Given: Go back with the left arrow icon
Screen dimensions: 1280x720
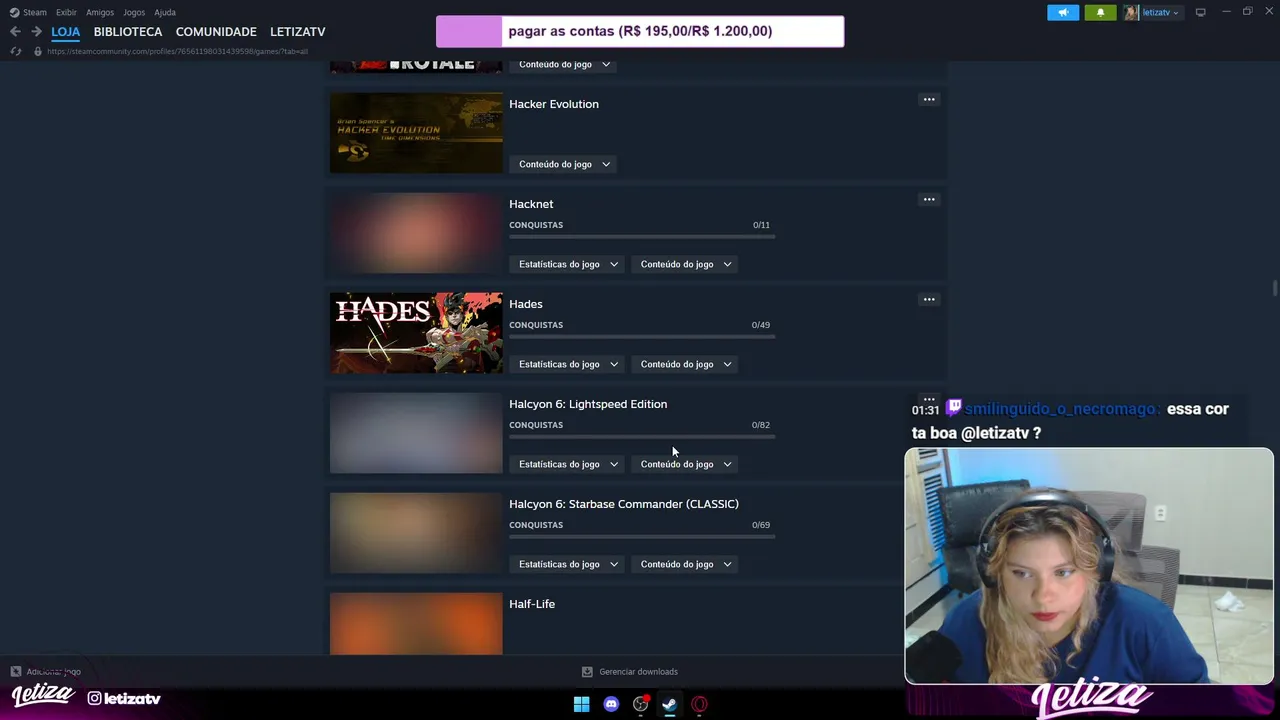Looking at the screenshot, I should [x=15, y=31].
